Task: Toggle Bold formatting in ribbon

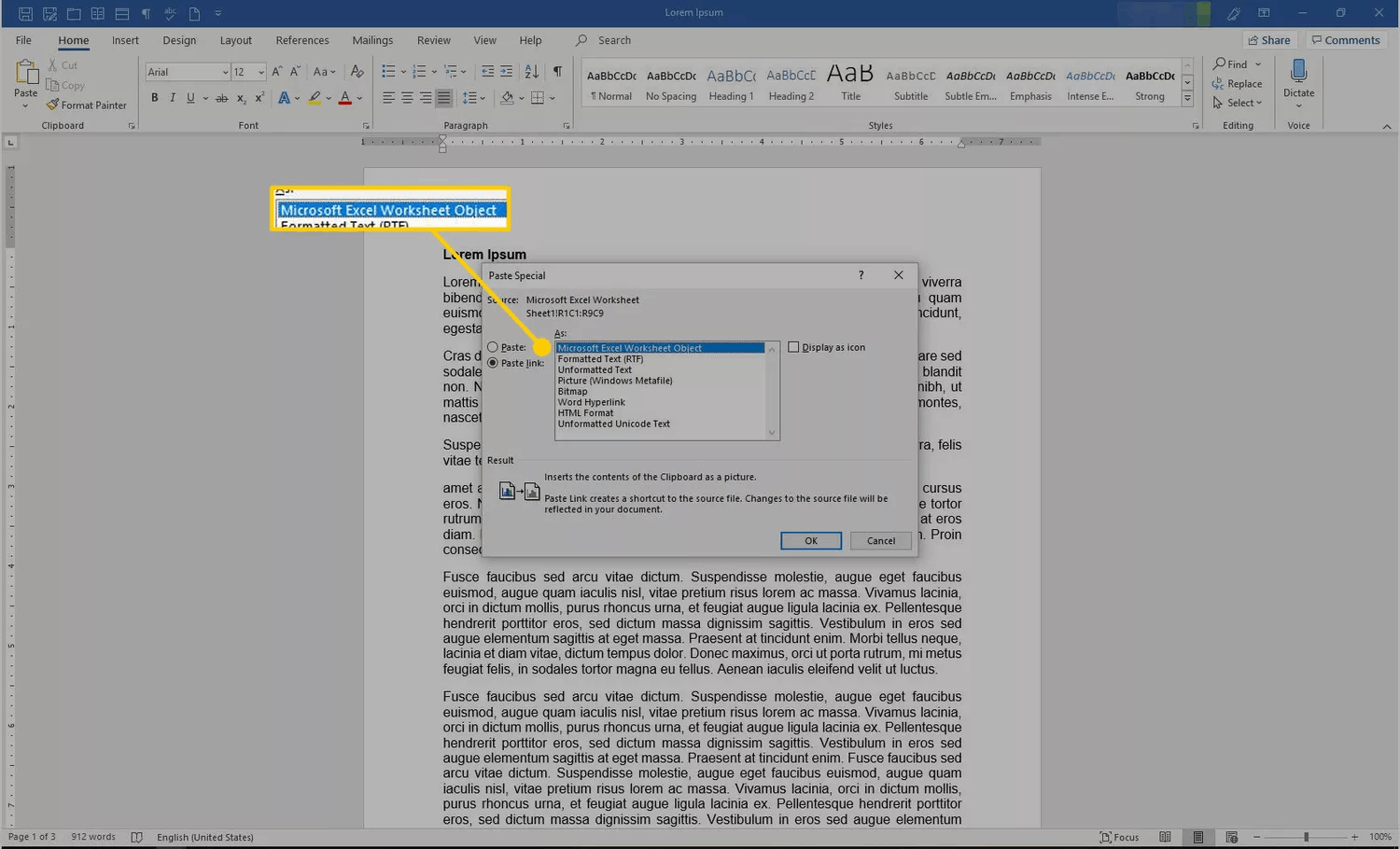Action: point(155,98)
